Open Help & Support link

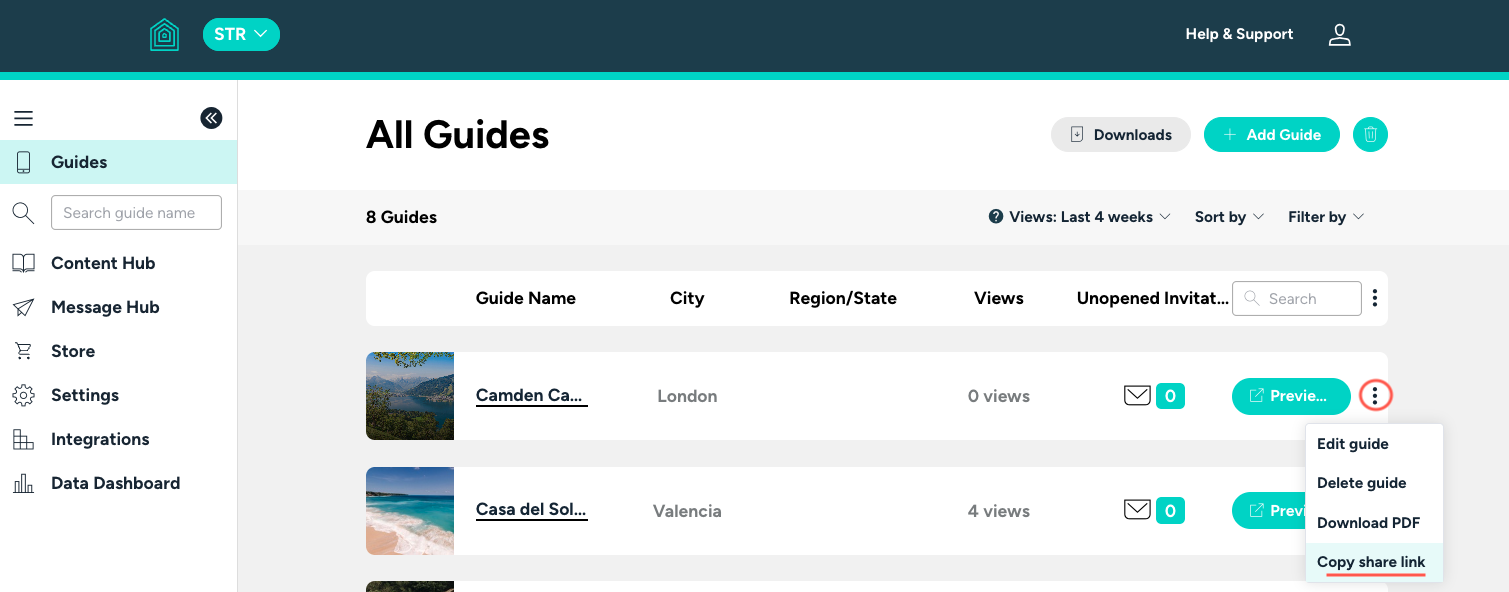click(x=1239, y=34)
